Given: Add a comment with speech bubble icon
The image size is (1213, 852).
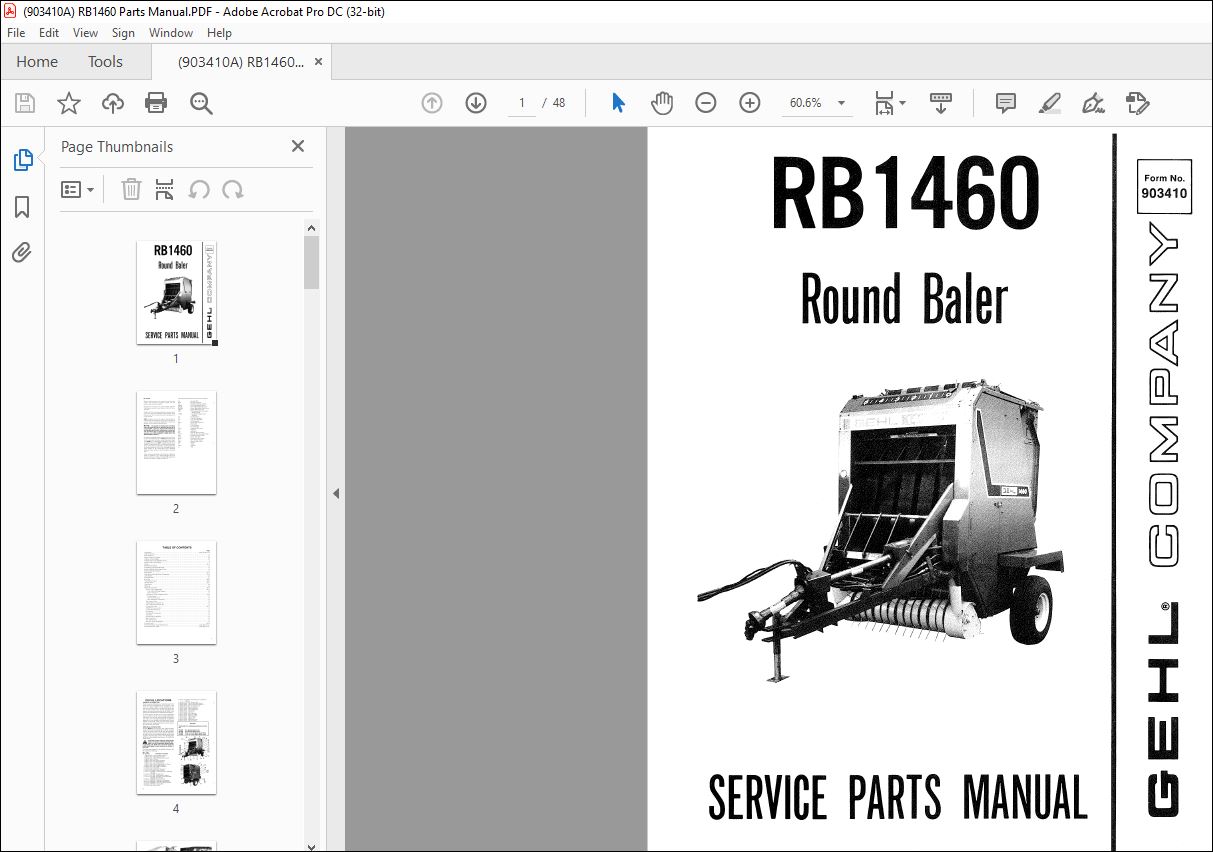Looking at the screenshot, I should (1006, 103).
